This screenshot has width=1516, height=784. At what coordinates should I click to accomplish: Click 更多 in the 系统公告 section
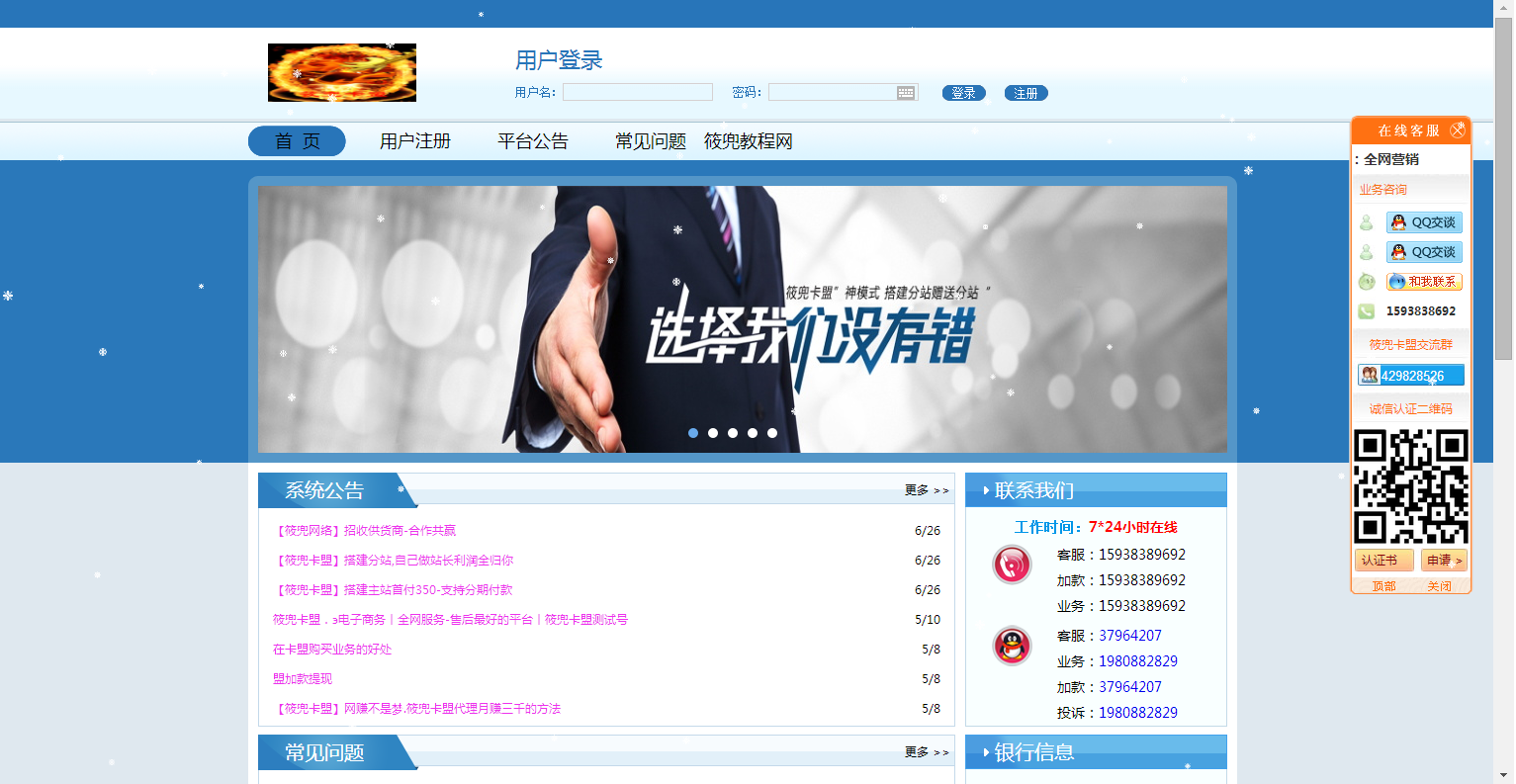point(927,490)
